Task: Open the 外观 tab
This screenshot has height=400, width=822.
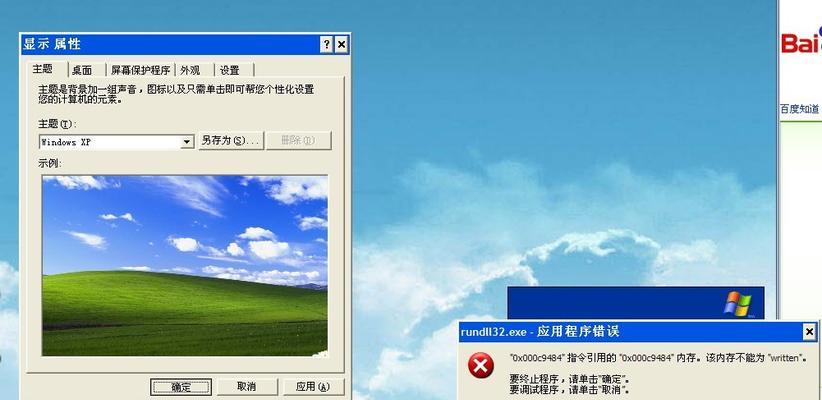Action: pos(194,70)
